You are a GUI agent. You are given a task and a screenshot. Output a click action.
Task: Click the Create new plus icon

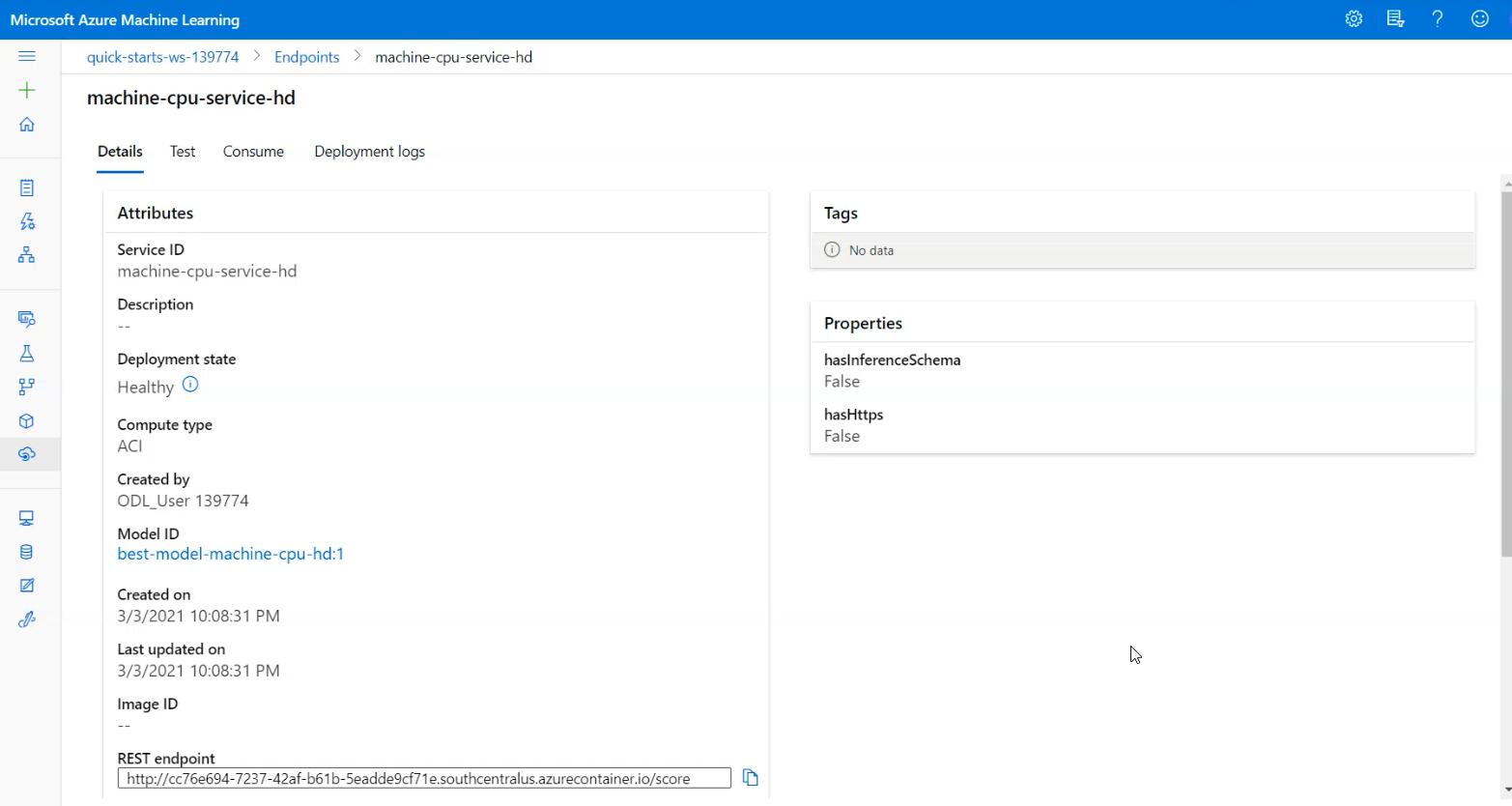[x=27, y=90]
